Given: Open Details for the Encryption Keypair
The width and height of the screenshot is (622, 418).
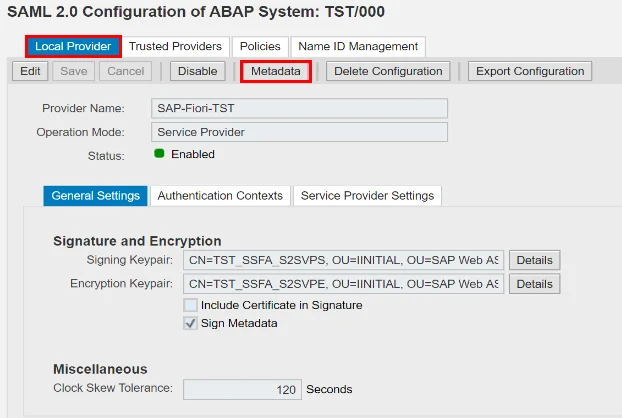Looking at the screenshot, I should pyautogui.click(x=534, y=284).
